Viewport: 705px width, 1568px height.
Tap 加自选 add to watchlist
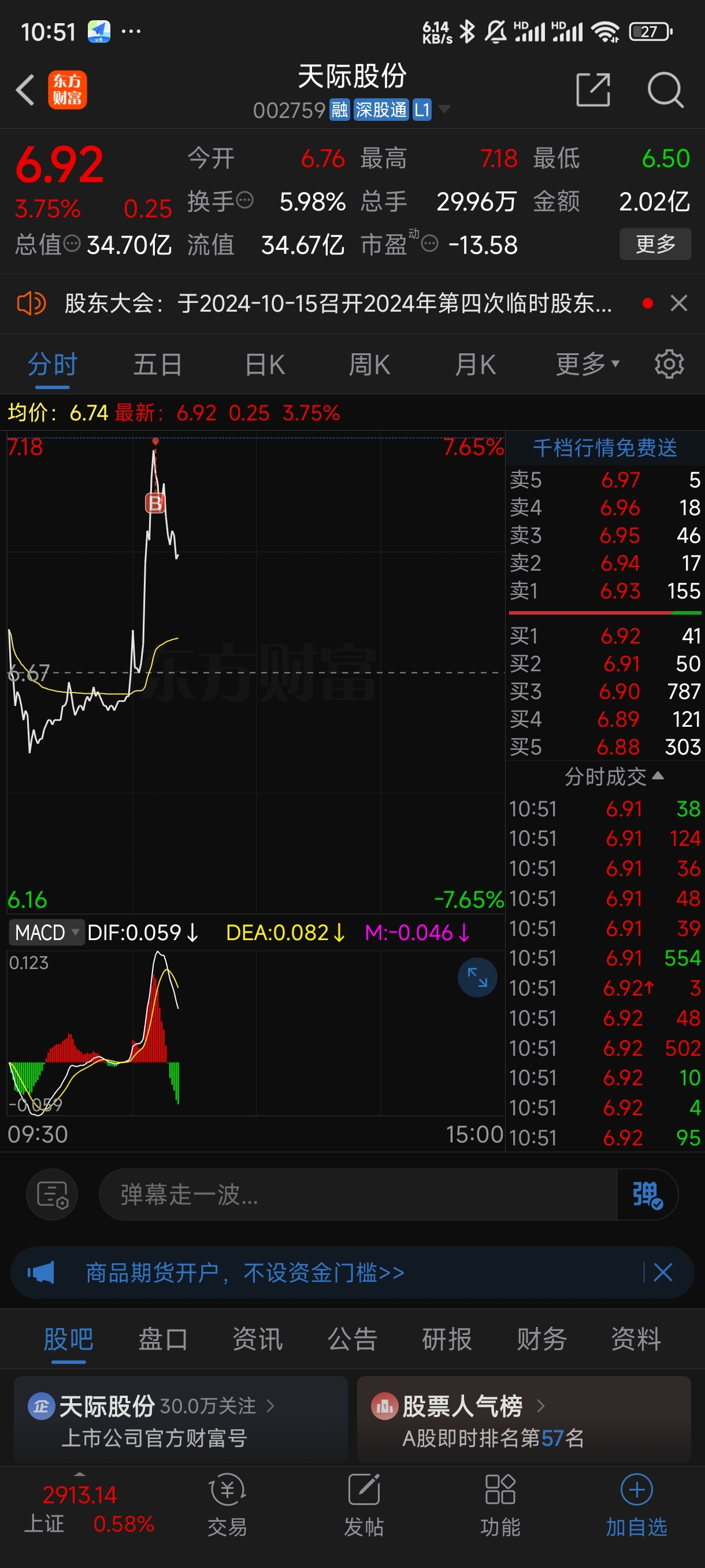pos(636,1505)
